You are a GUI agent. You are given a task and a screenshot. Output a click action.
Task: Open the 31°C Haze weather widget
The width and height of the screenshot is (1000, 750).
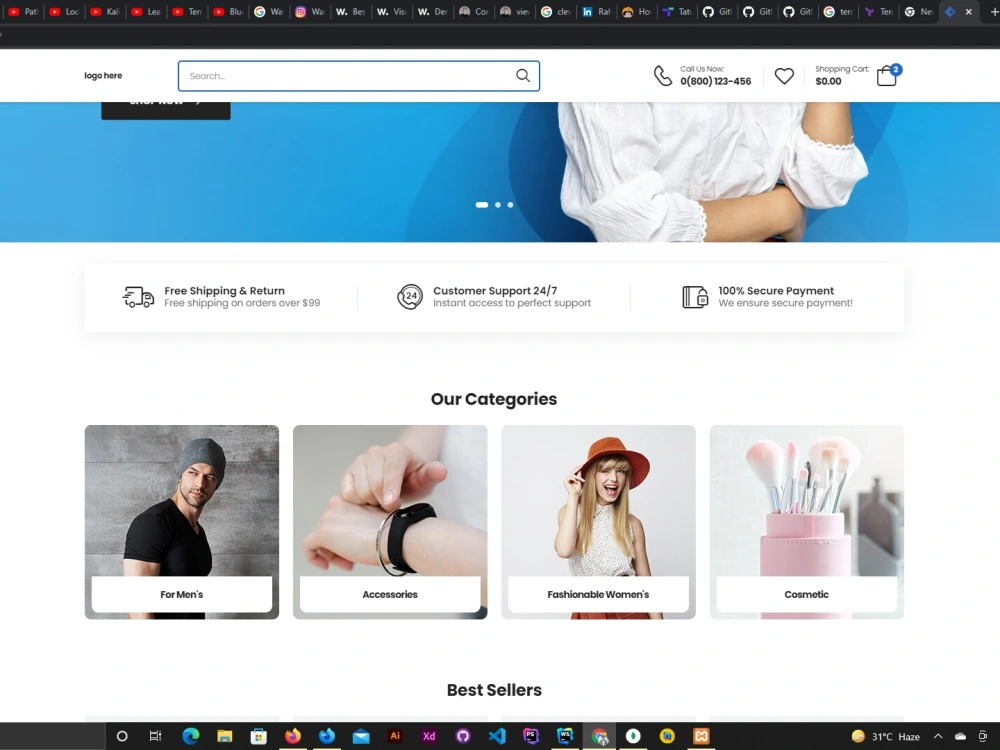pos(885,736)
